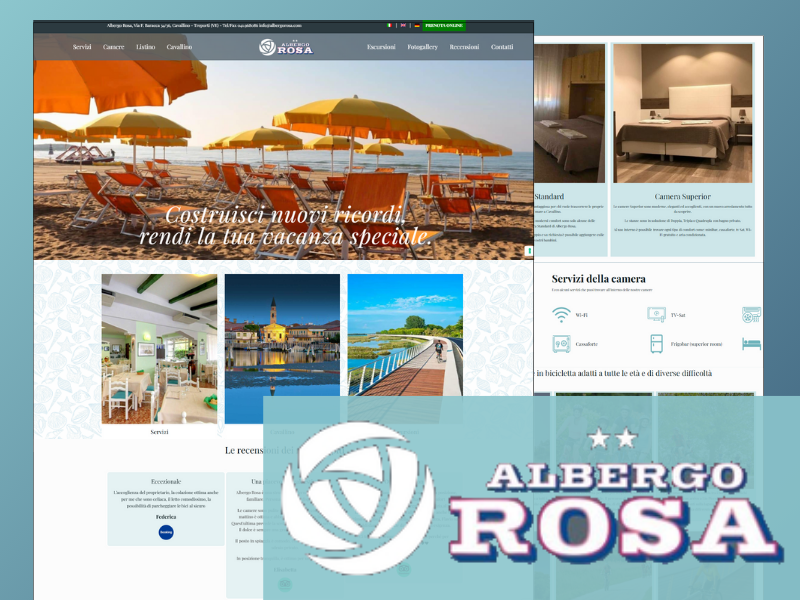Screen dimensions: 800x600
Task: Click the small green widget at hero image edge
Action: click(529, 251)
